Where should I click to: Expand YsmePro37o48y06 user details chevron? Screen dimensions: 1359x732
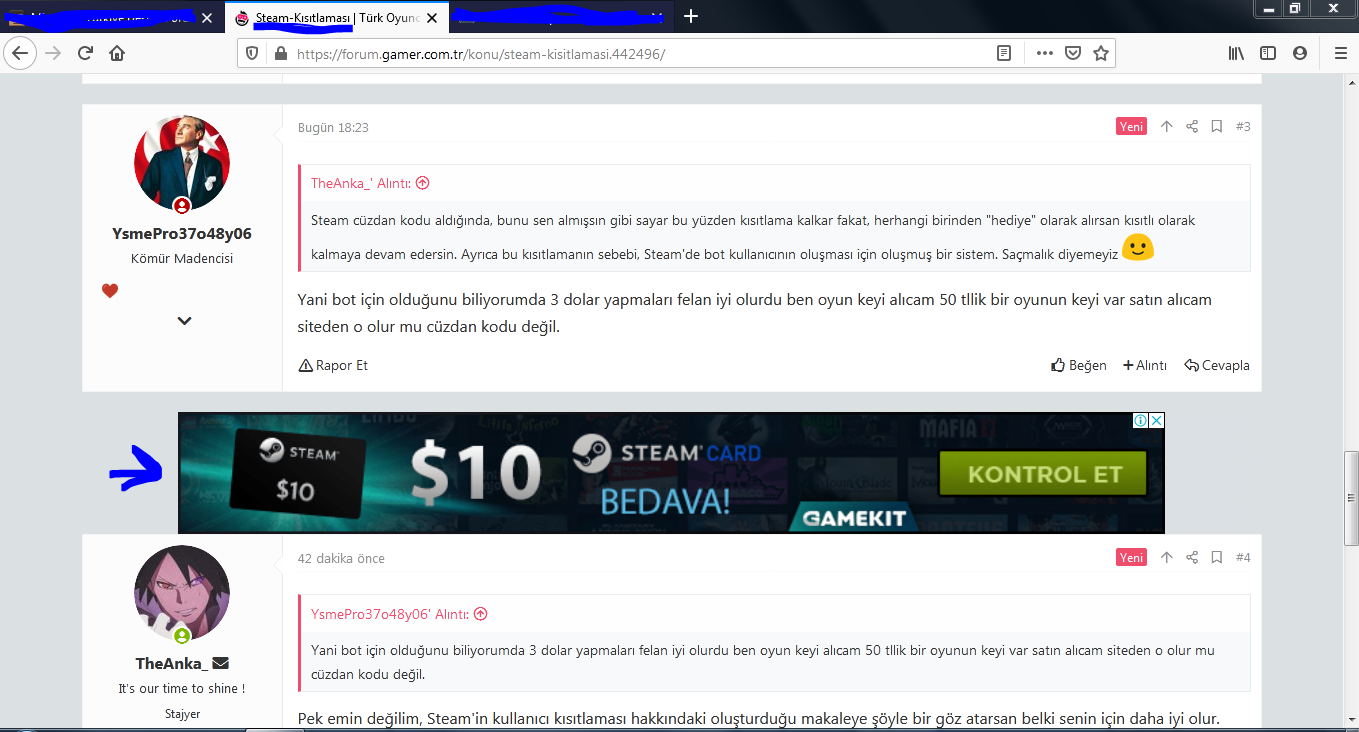(184, 321)
